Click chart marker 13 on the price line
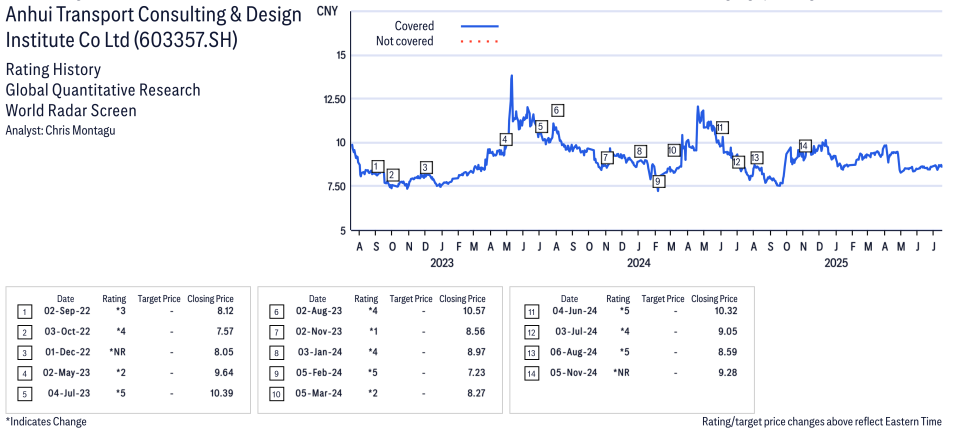 [755, 158]
